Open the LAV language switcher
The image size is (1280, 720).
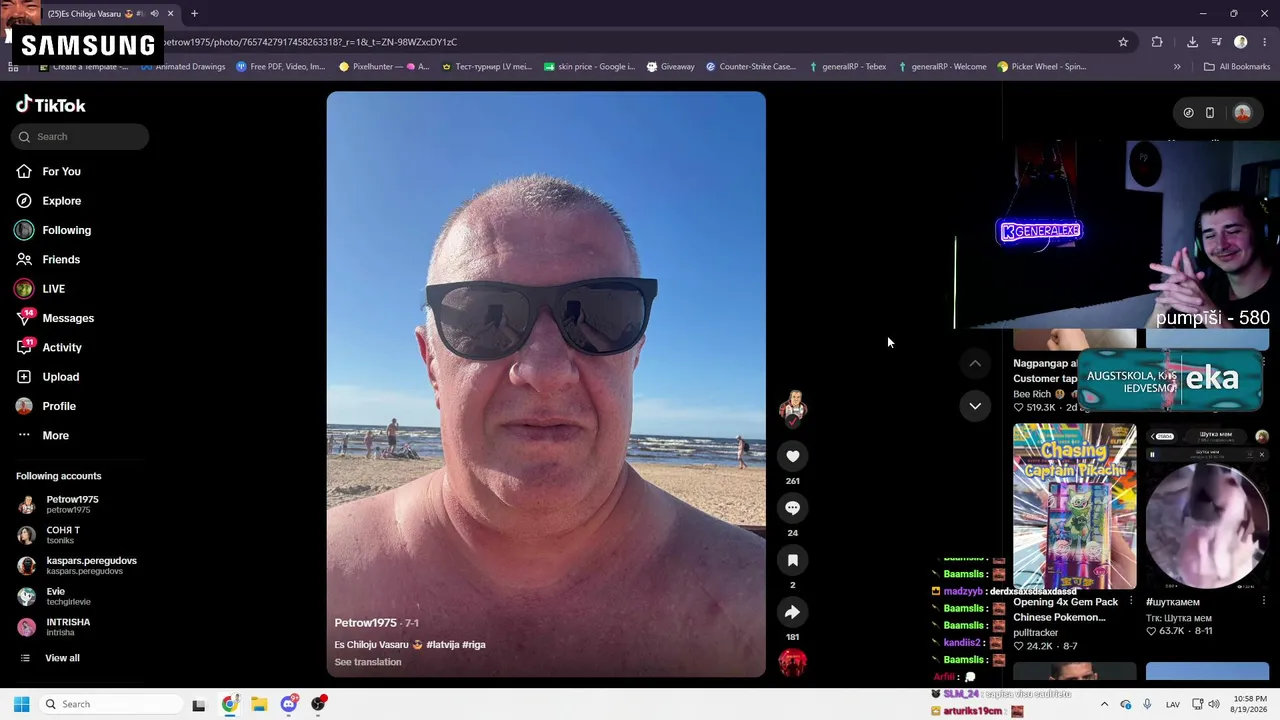[1173, 704]
